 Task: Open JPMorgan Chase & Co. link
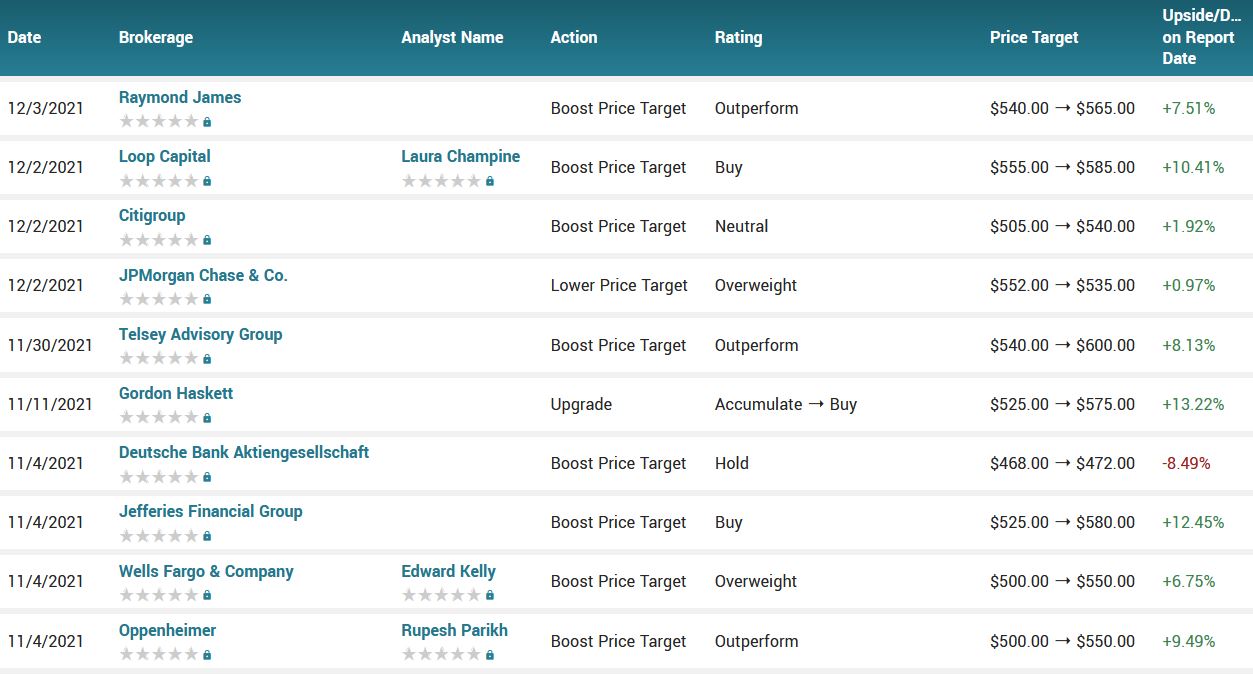[x=203, y=275]
